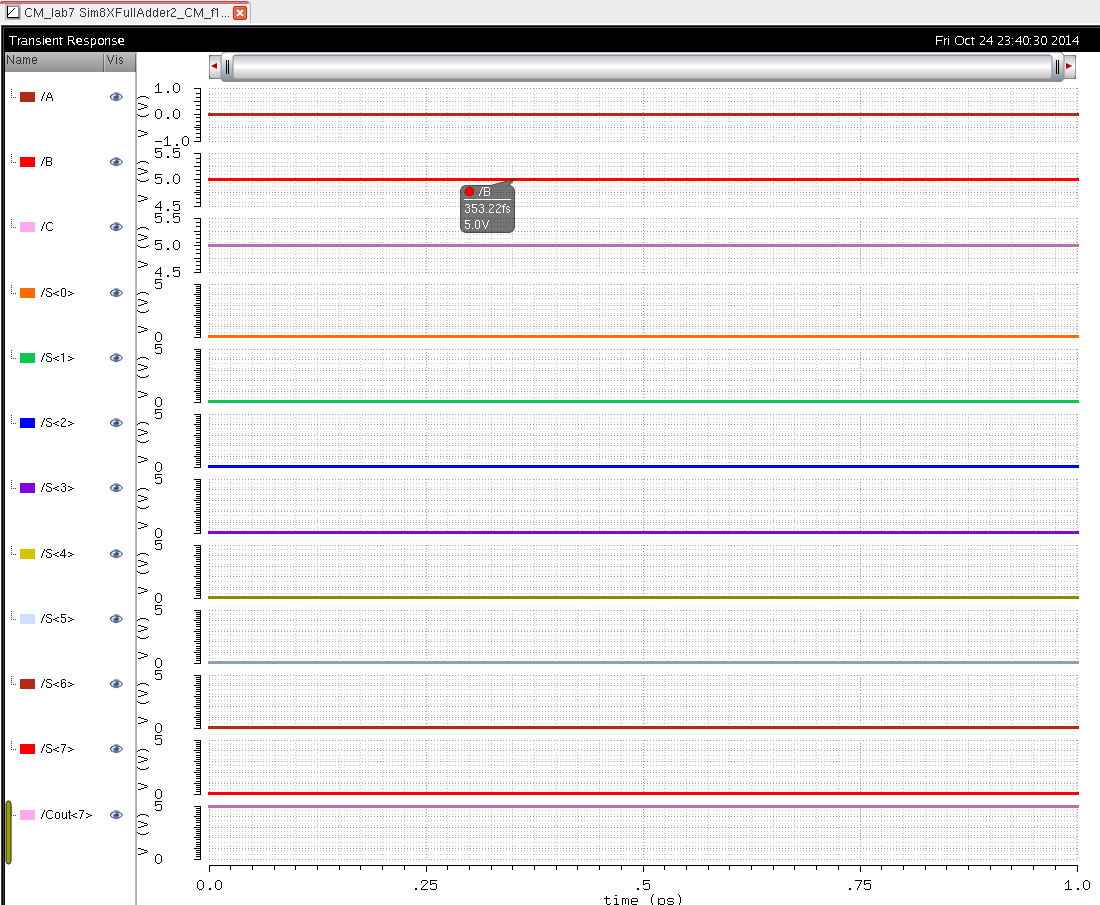
Task: Click the right scroll arrow of zoom bar
Action: coord(1069,67)
